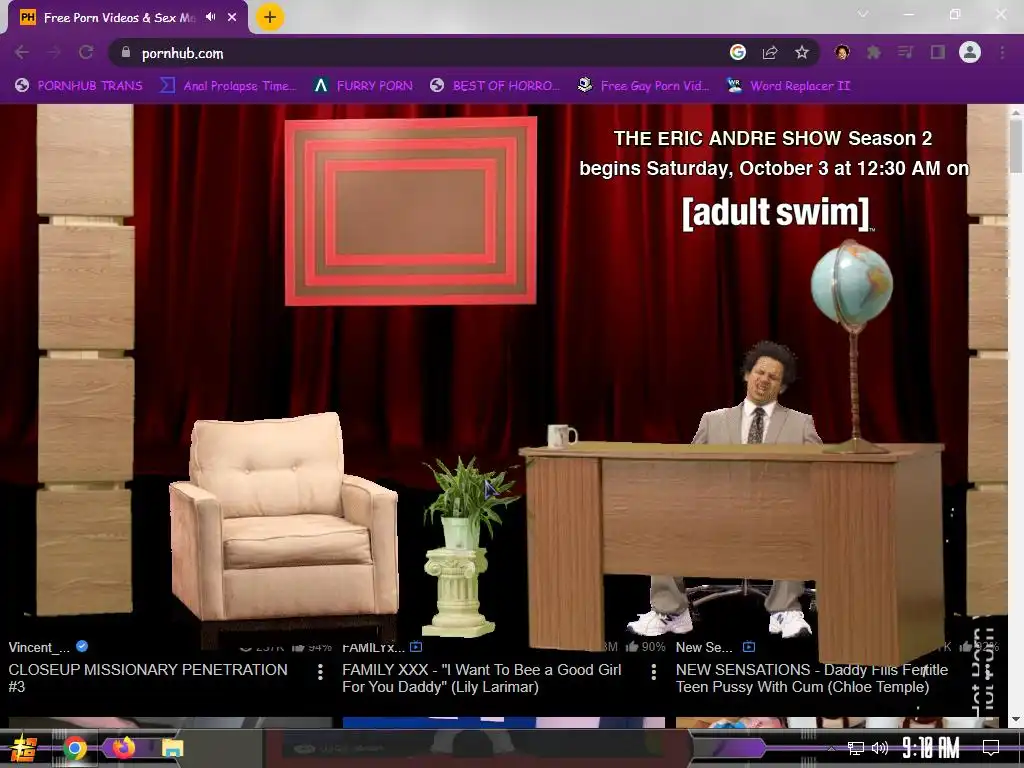The height and width of the screenshot is (768, 1024).
Task: Open the tab search chevron
Action: pos(863,14)
